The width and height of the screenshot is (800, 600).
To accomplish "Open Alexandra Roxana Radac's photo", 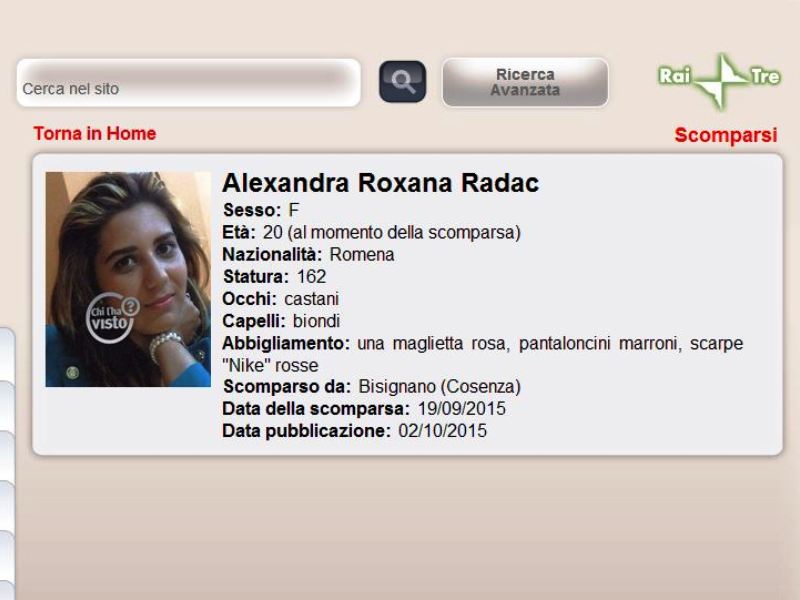I will coord(128,279).
